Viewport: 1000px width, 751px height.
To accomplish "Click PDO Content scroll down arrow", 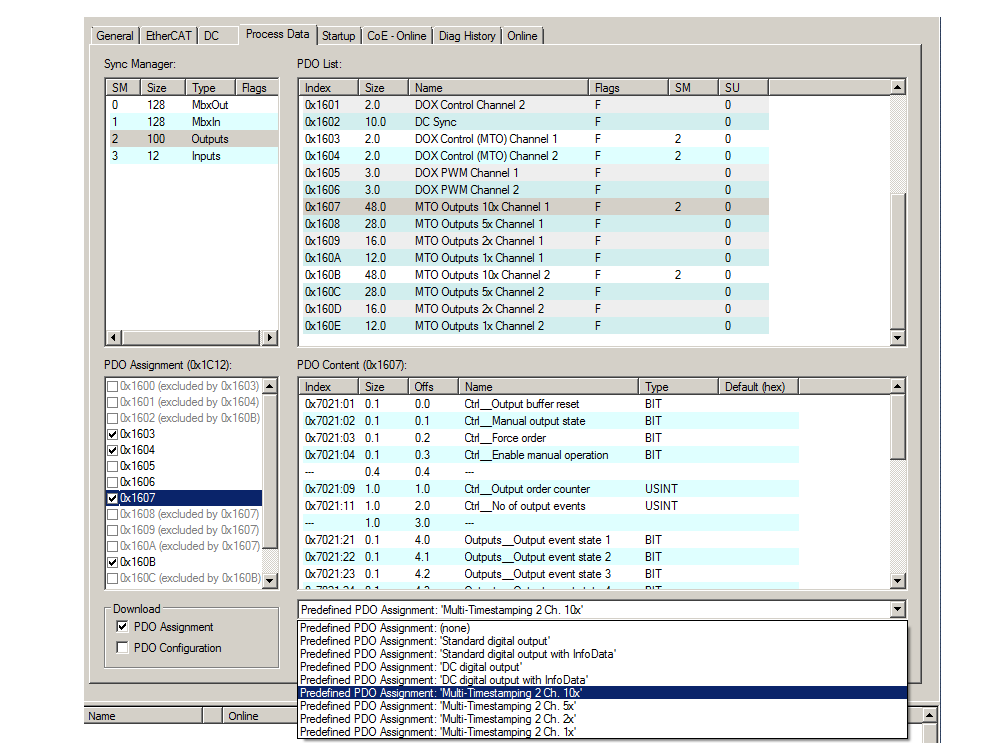I will pos(898,581).
